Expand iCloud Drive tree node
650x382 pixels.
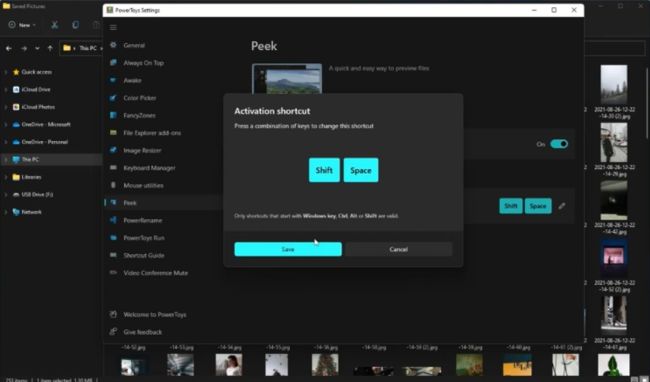6,89
